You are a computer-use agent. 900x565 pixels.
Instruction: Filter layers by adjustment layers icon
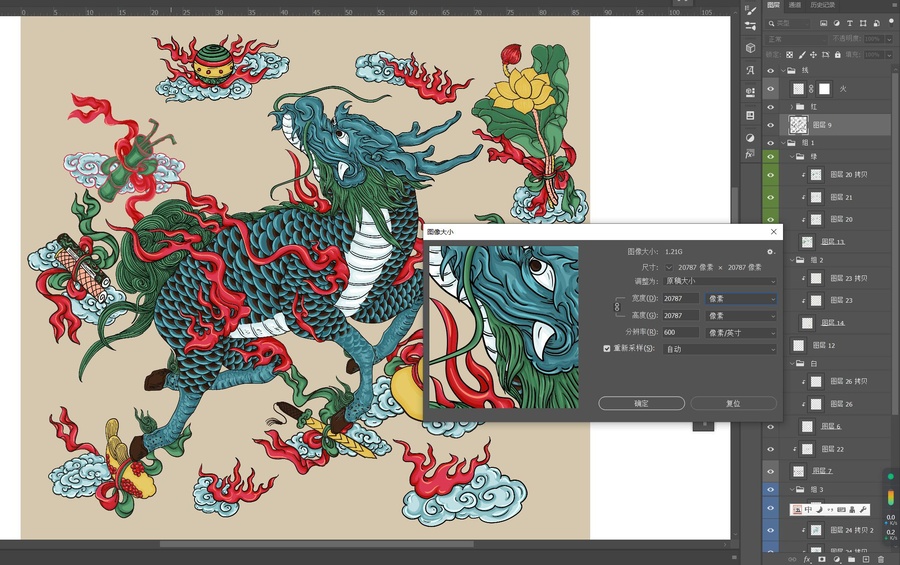point(837,24)
